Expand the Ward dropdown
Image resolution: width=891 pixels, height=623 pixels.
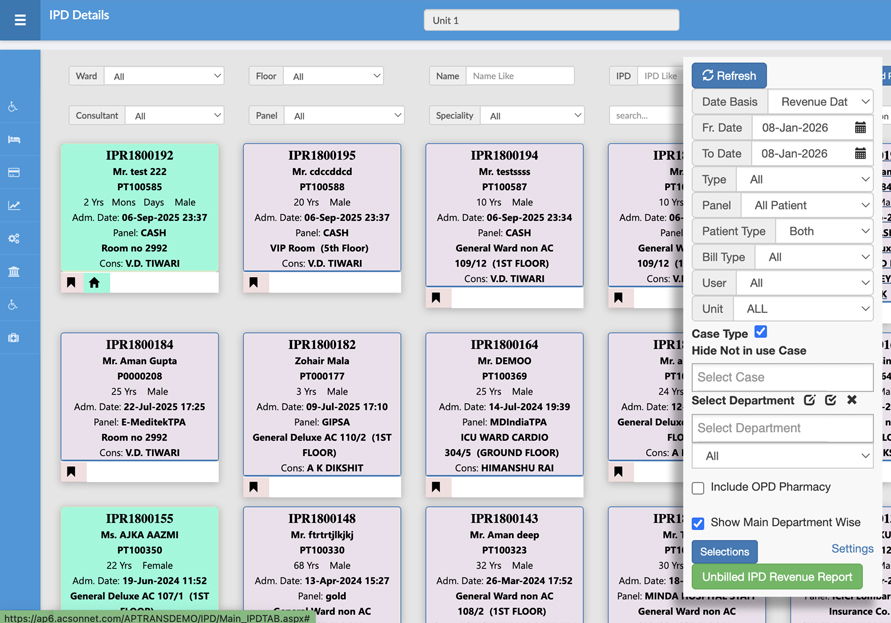tap(164, 76)
